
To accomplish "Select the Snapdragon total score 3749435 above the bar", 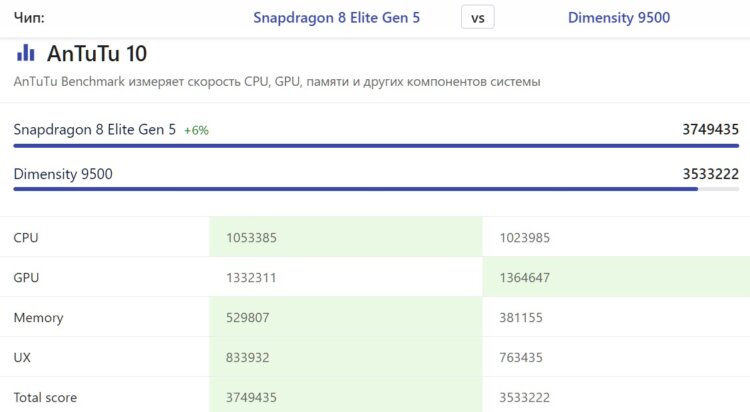I will point(710,129).
